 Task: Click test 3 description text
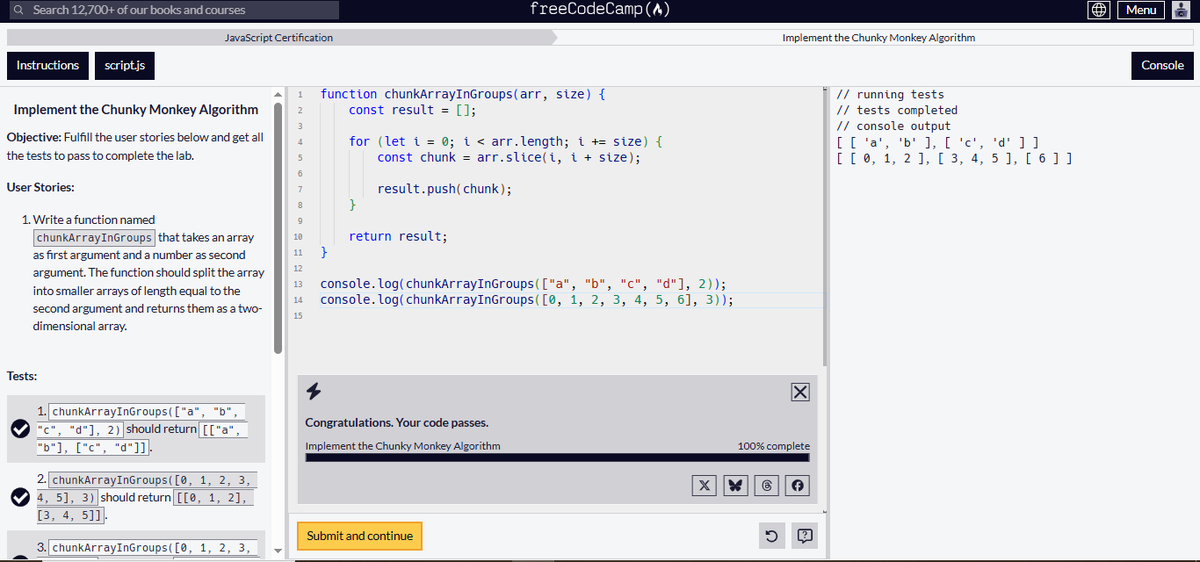coord(147,547)
